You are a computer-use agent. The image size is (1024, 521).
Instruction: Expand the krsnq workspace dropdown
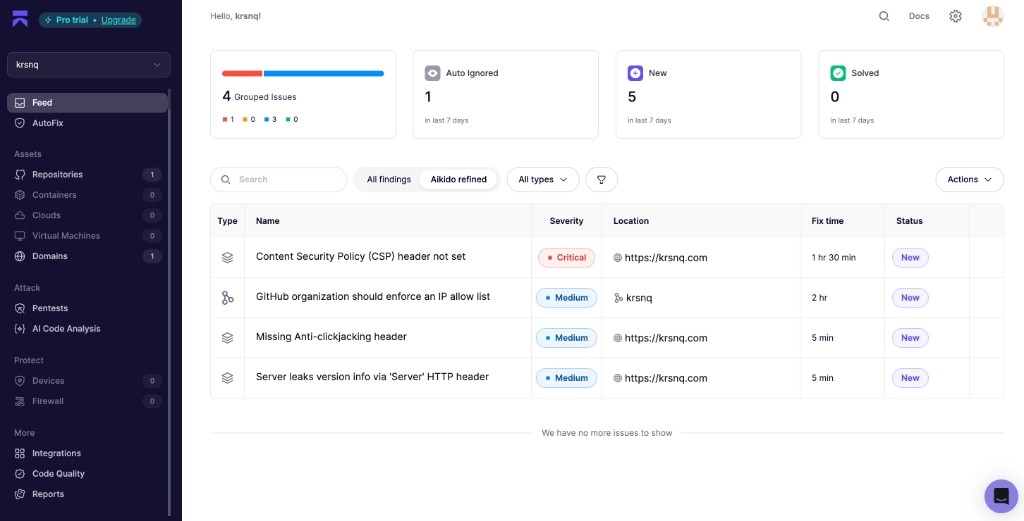[x=89, y=65]
